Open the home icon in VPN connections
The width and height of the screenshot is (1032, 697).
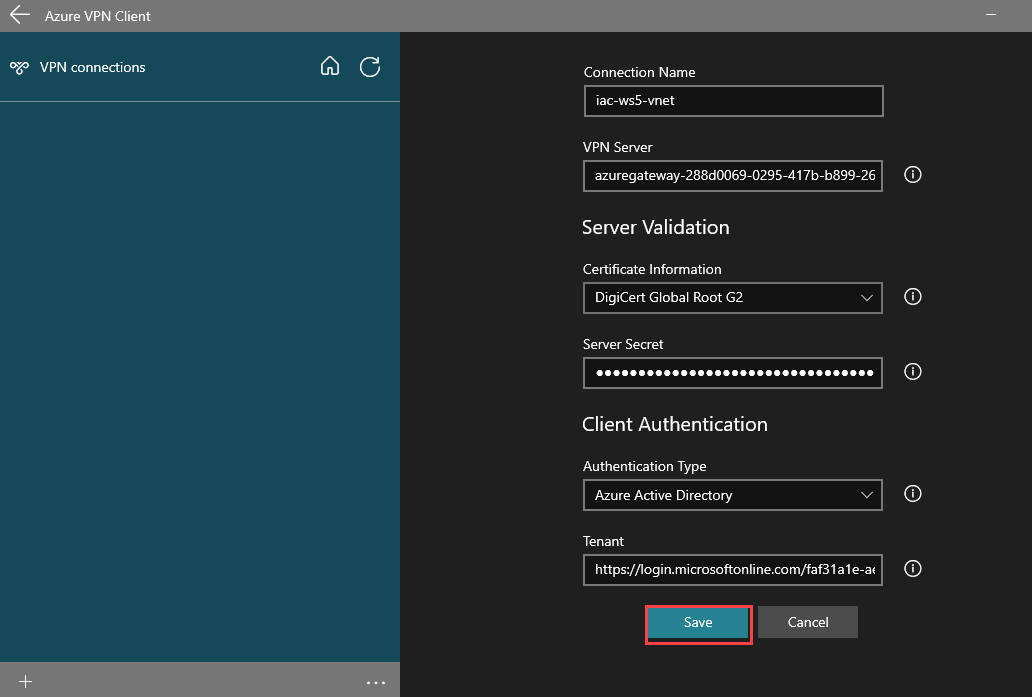pyautogui.click(x=330, y=66)
